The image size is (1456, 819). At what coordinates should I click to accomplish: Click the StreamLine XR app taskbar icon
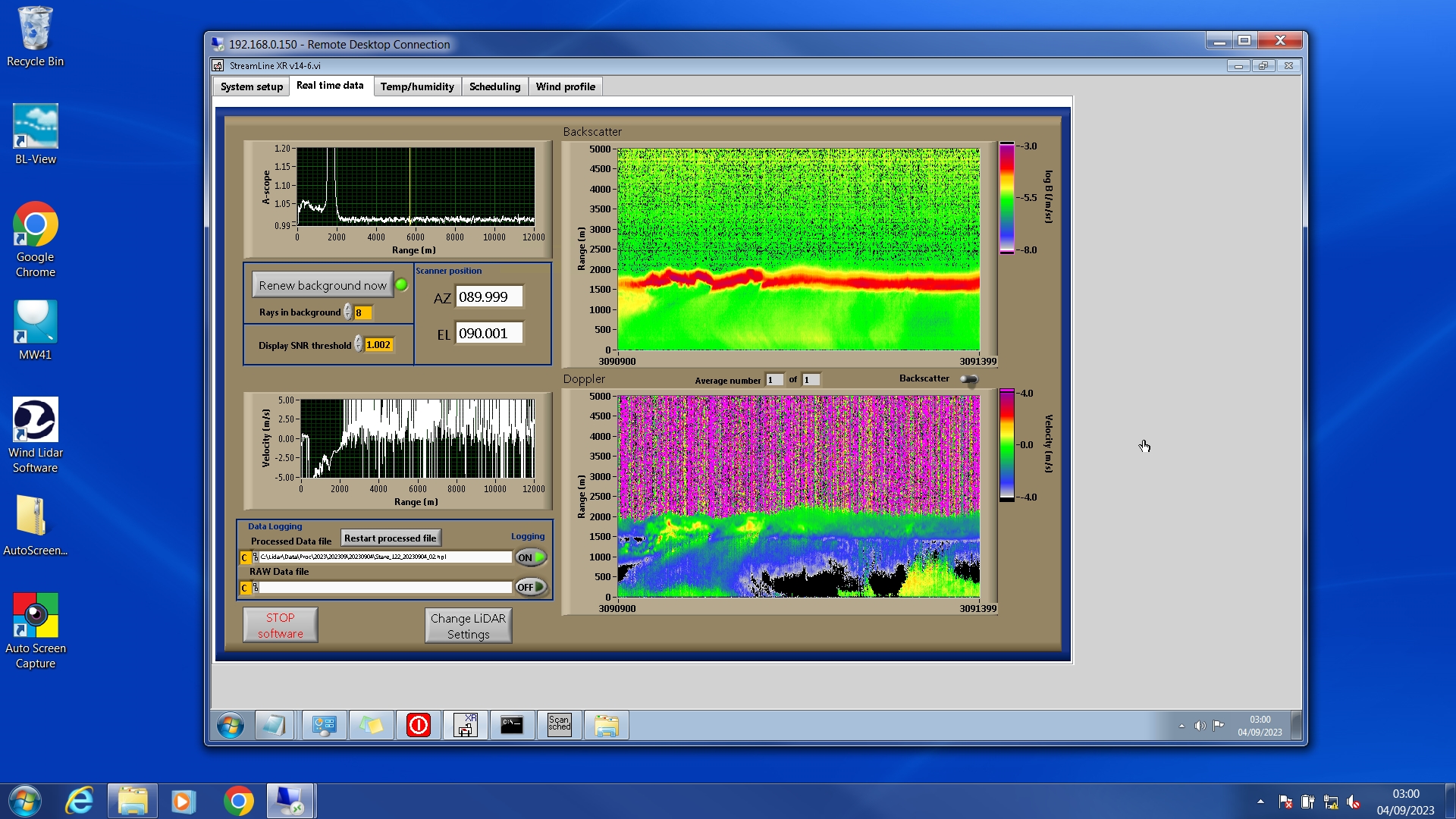pyautogui.click(x=465, y=726)
